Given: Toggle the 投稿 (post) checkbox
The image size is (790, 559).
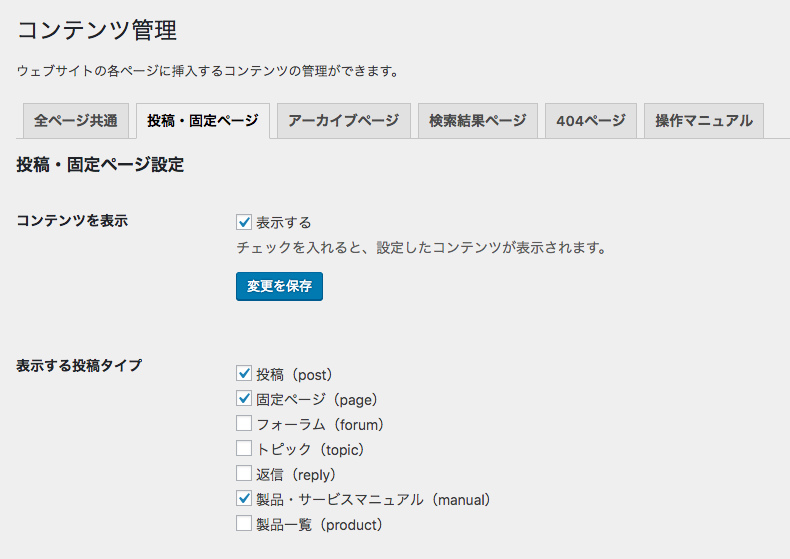Looking at the screenshot, I should tap(244, 373).
